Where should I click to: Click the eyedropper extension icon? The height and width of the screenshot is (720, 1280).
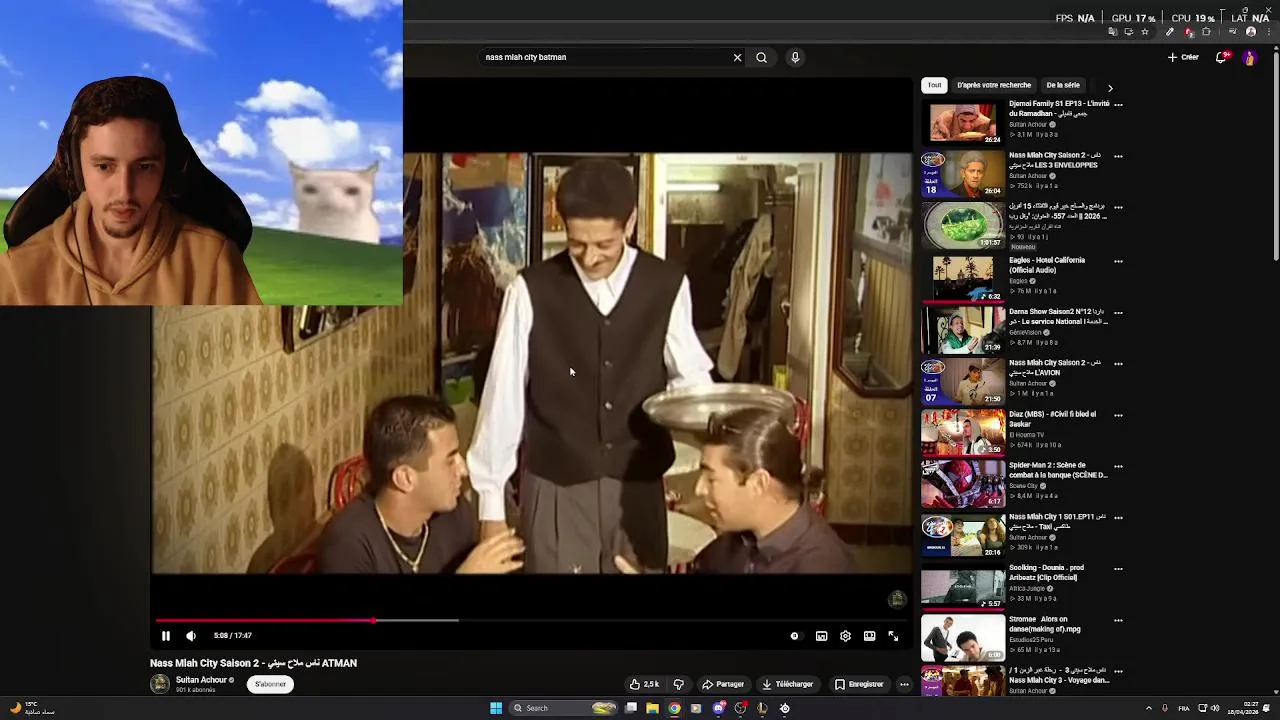pos(1170,32)
